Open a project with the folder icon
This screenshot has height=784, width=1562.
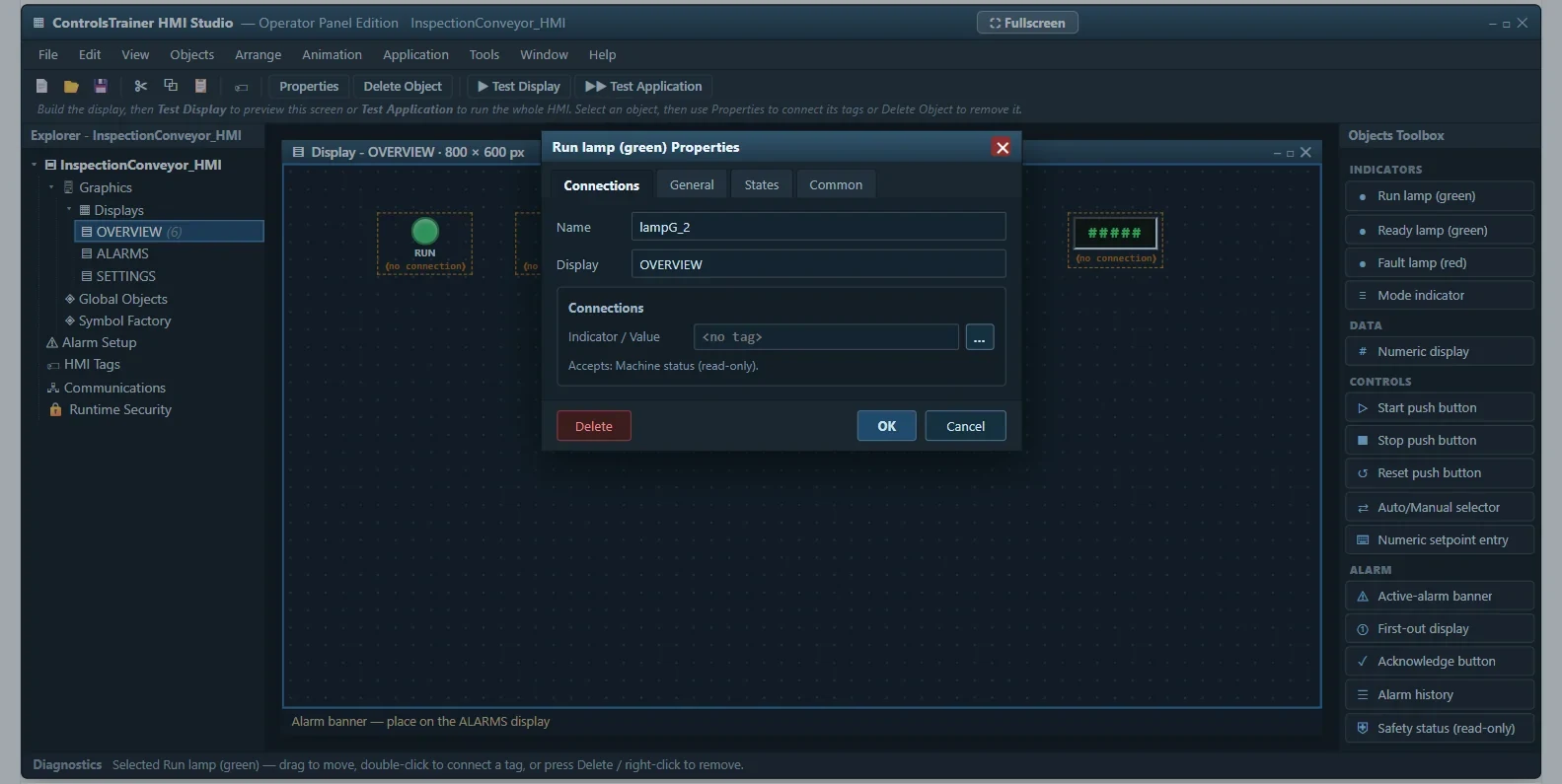point(71,86)
